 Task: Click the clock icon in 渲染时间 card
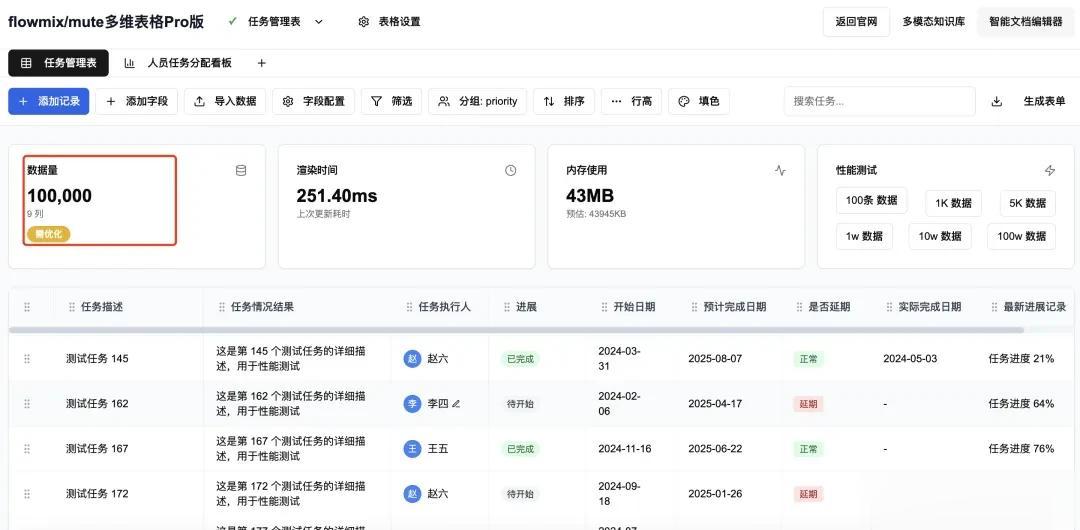[510, 171]
